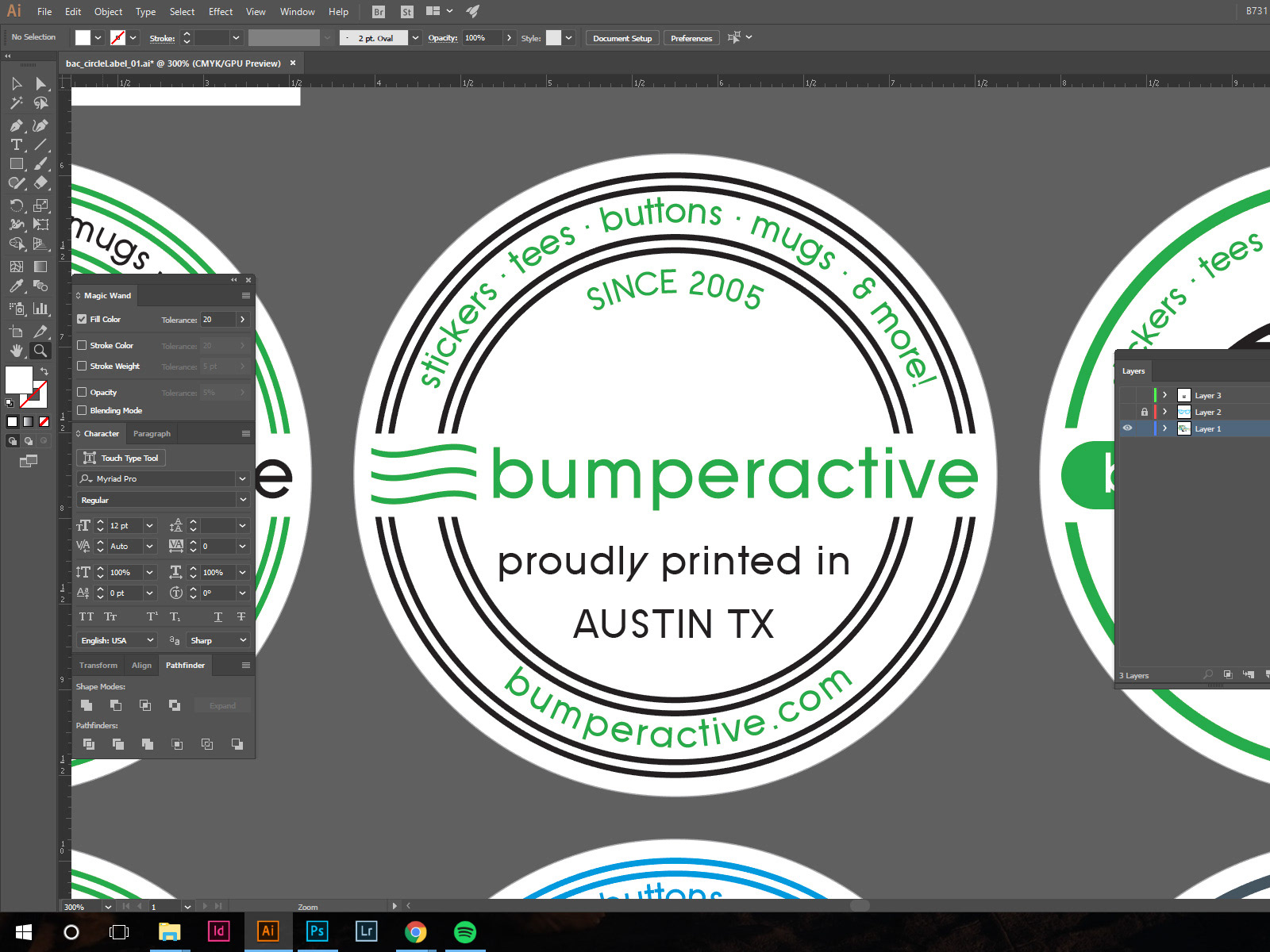
Task: Click the Fill Color tolerance field
Action: click(x=218, y=319)
